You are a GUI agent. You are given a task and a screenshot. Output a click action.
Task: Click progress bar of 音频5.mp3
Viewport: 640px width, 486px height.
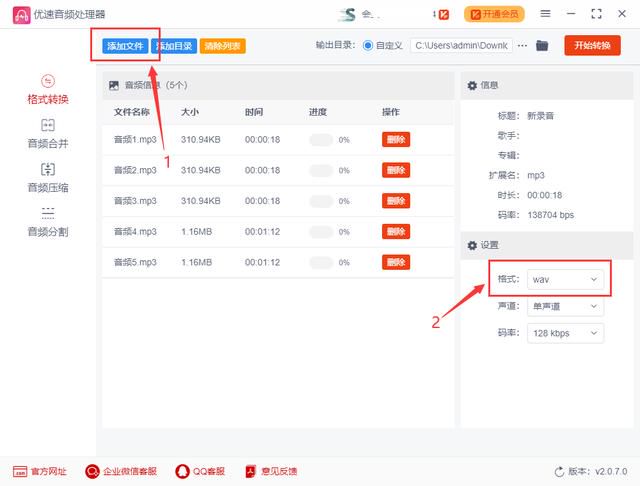(x=322, y=262)
